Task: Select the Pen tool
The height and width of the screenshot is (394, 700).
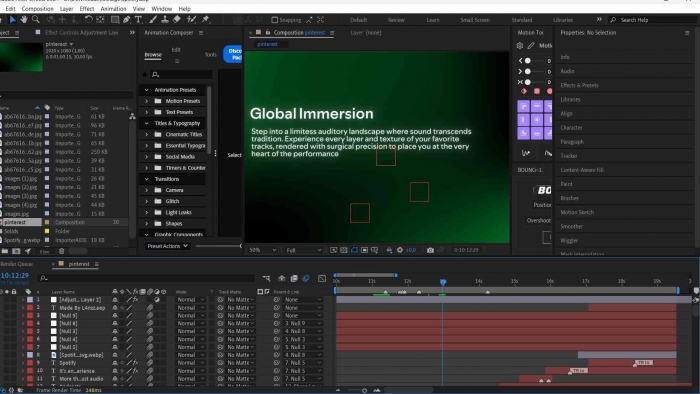Action: 127,20
